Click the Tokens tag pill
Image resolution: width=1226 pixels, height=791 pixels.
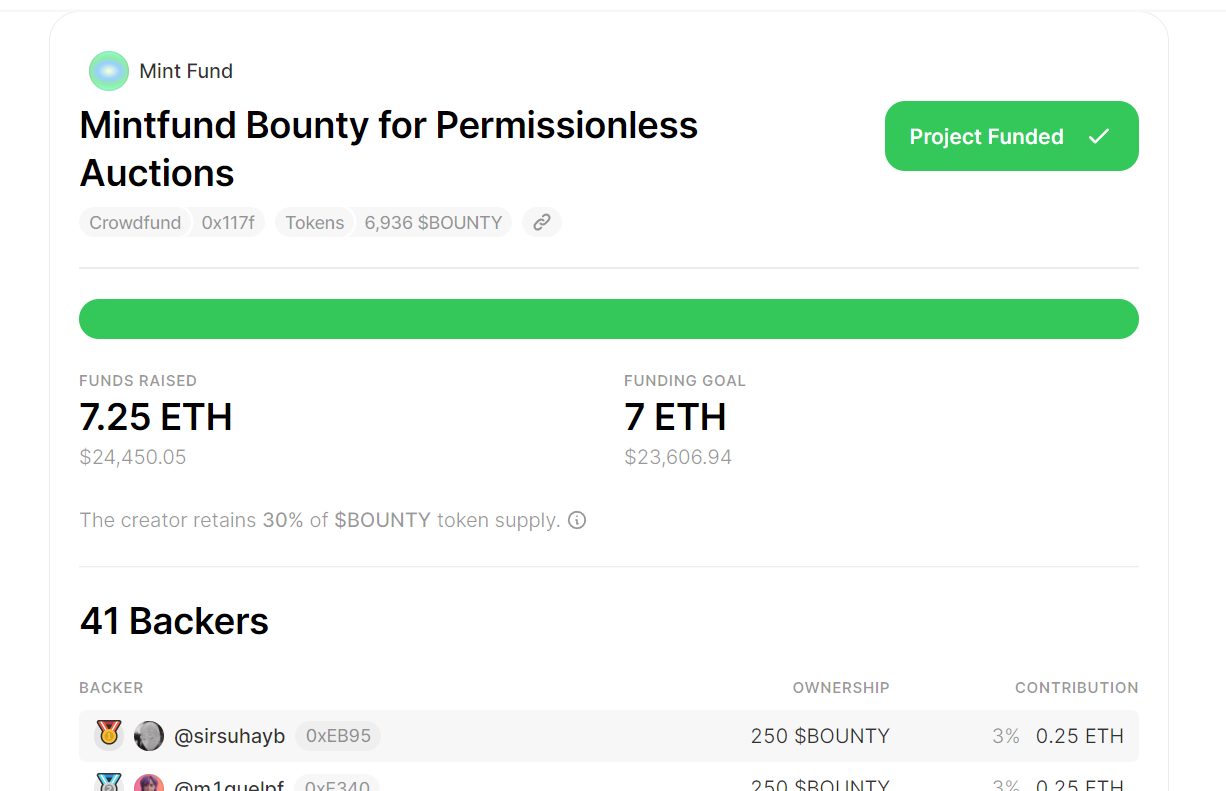coord(314,222)
